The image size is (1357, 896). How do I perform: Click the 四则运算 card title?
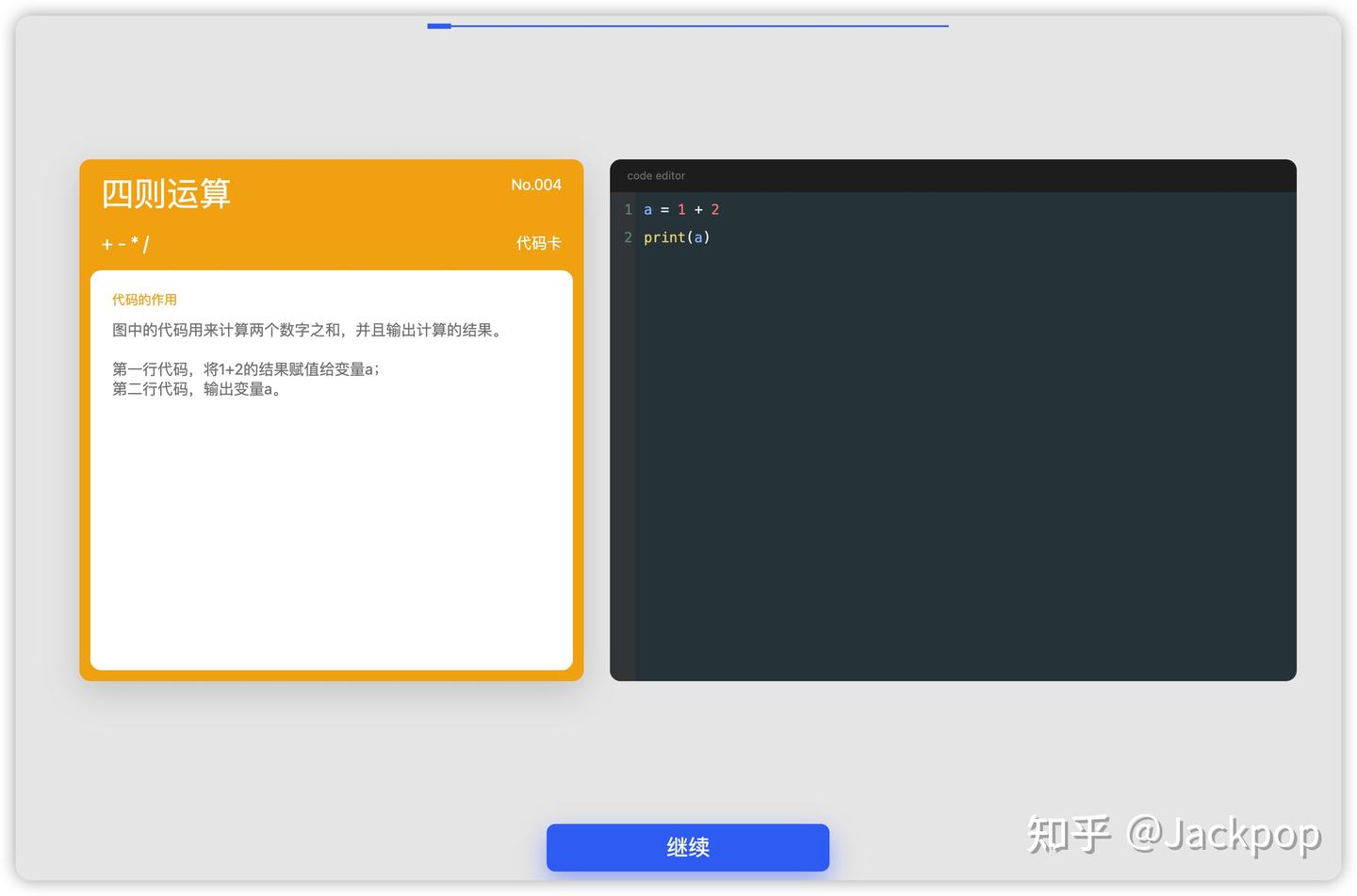click(x=168, y=194)
